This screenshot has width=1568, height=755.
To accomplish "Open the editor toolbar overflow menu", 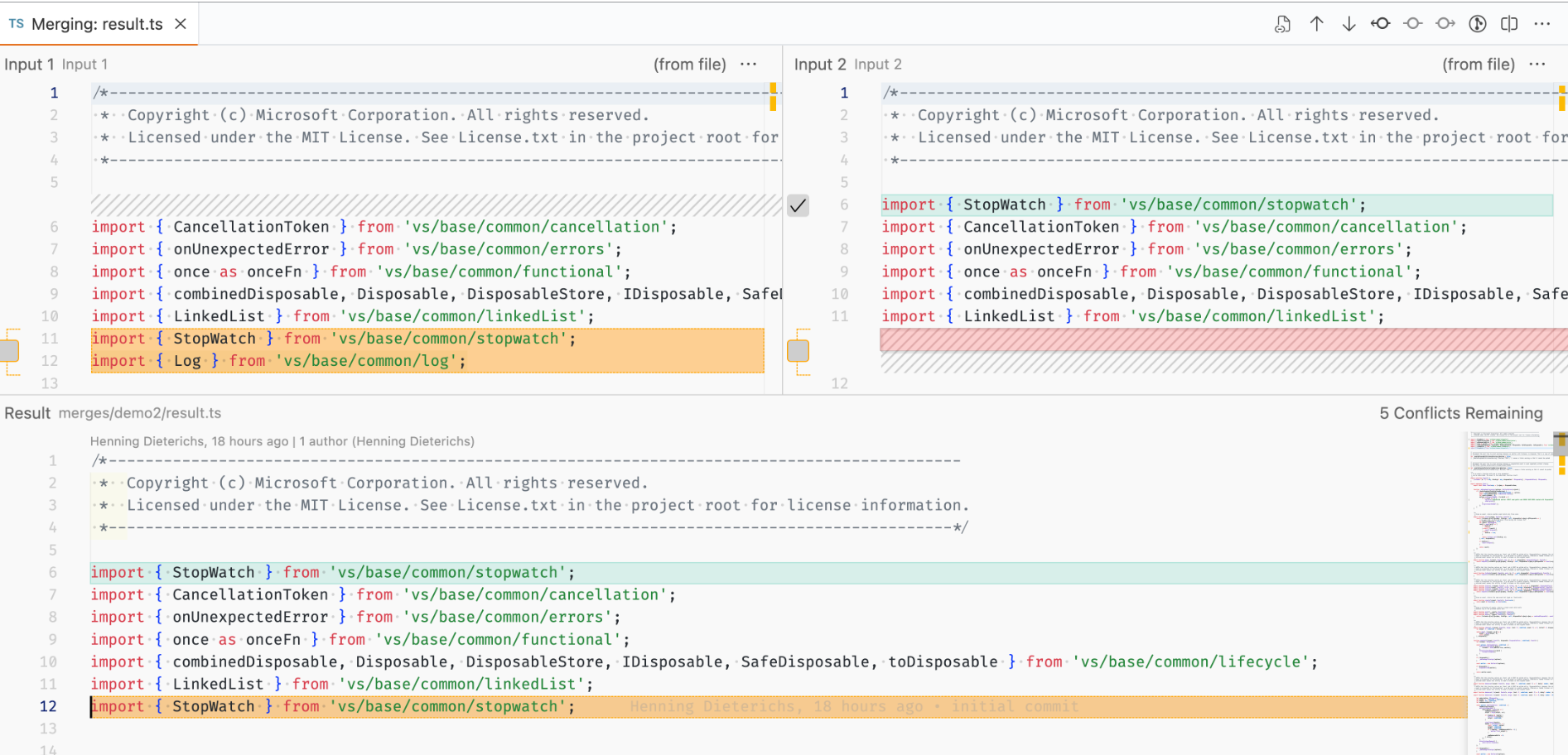I will pyautogui.click(x=1542, y=23).
